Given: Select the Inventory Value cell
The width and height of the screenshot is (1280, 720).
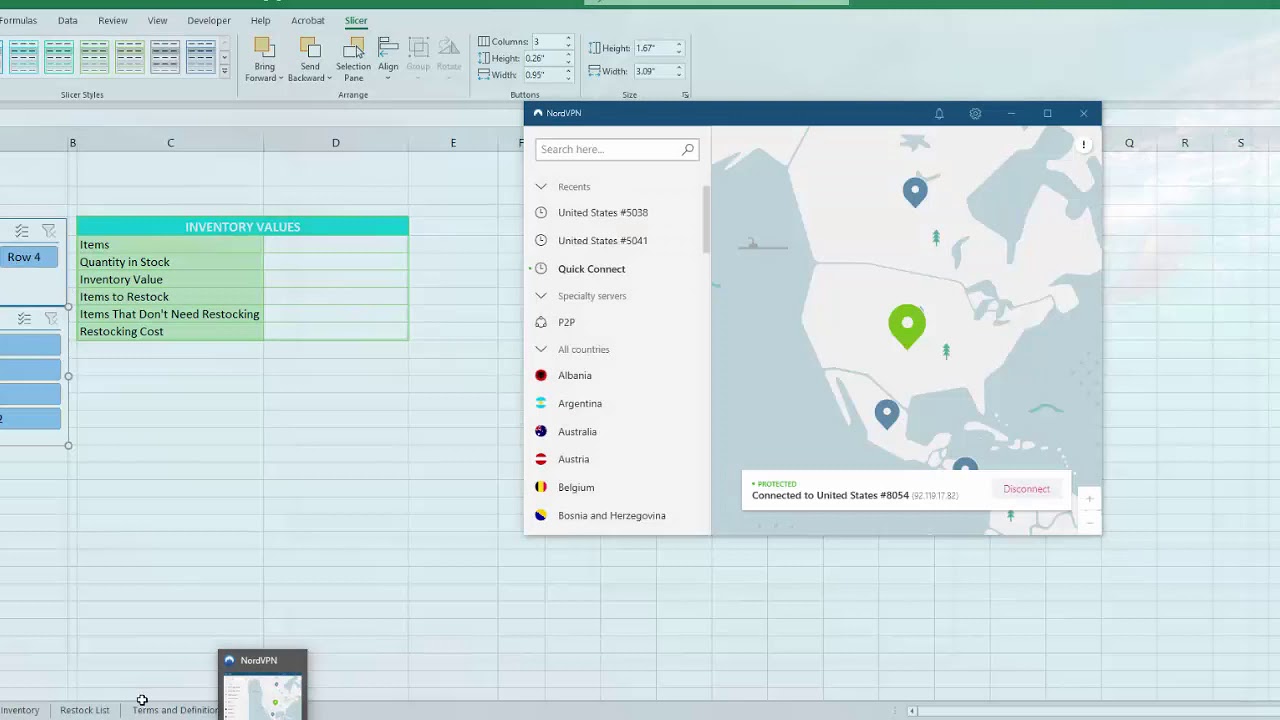Looking at the screenshot, I should [170, 279].
